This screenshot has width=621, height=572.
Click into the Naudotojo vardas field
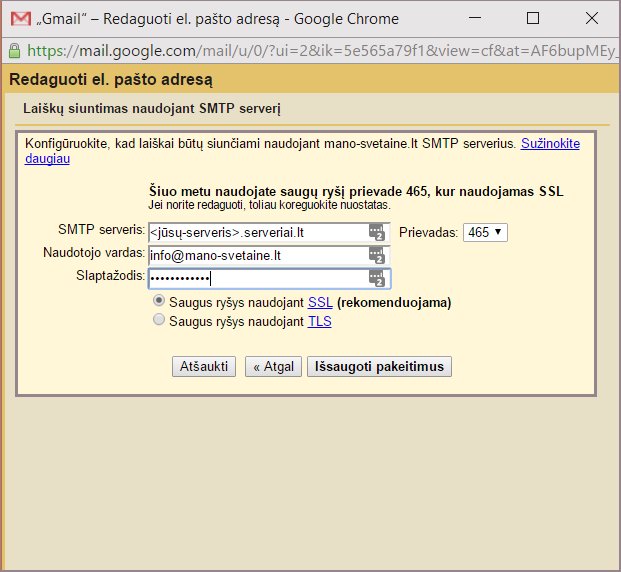(255, 255)
